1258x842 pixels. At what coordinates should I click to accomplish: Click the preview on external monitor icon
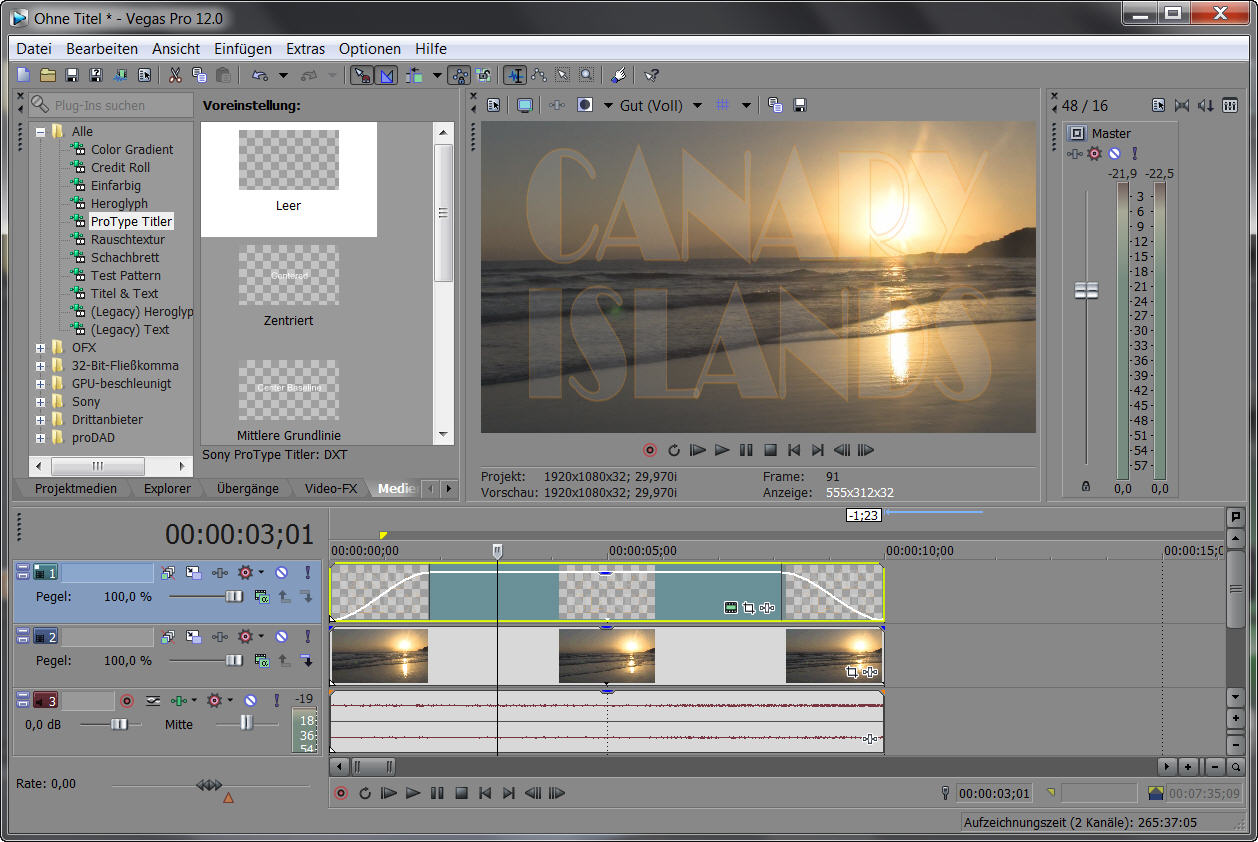pyautogui.click(x=525, y=105)
